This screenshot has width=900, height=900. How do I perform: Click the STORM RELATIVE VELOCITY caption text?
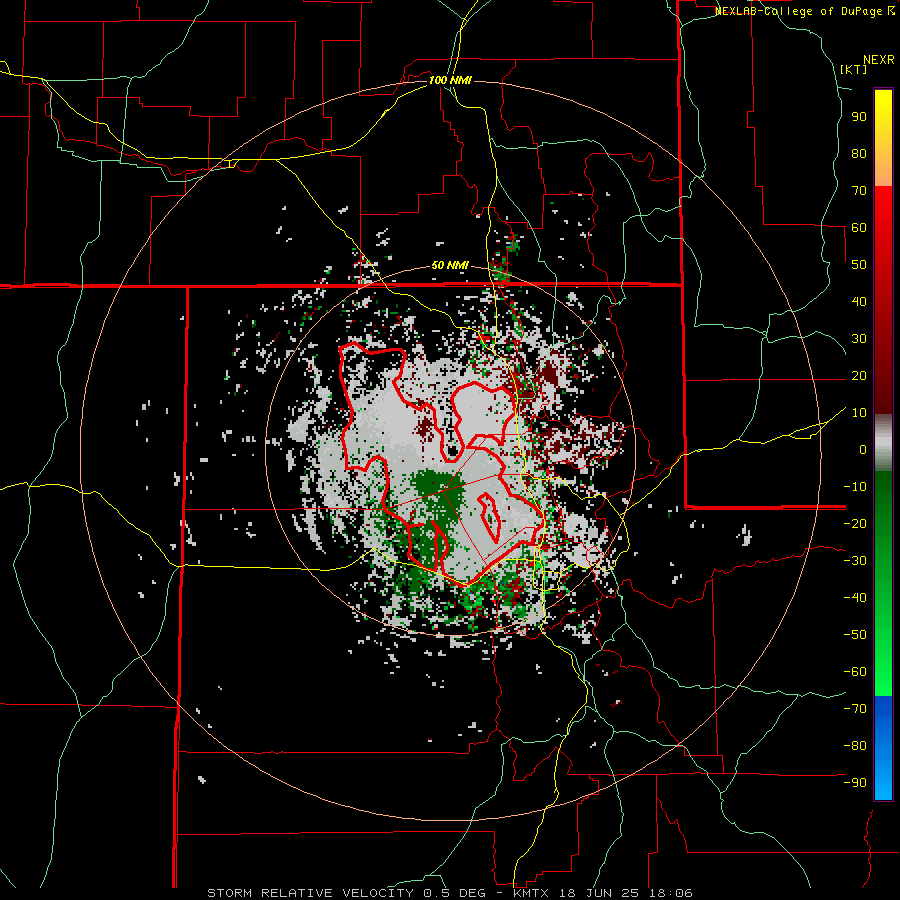pos(310,893)
